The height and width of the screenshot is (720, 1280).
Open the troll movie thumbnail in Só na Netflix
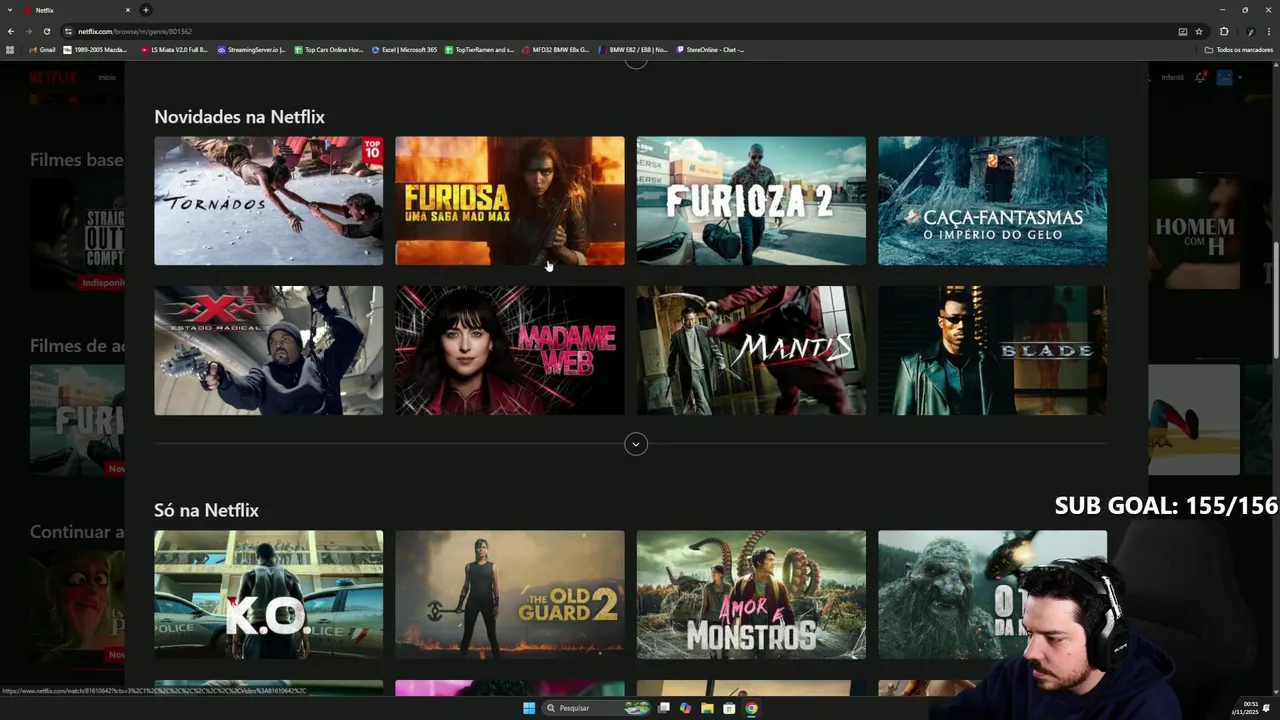[x=992, y=595]
